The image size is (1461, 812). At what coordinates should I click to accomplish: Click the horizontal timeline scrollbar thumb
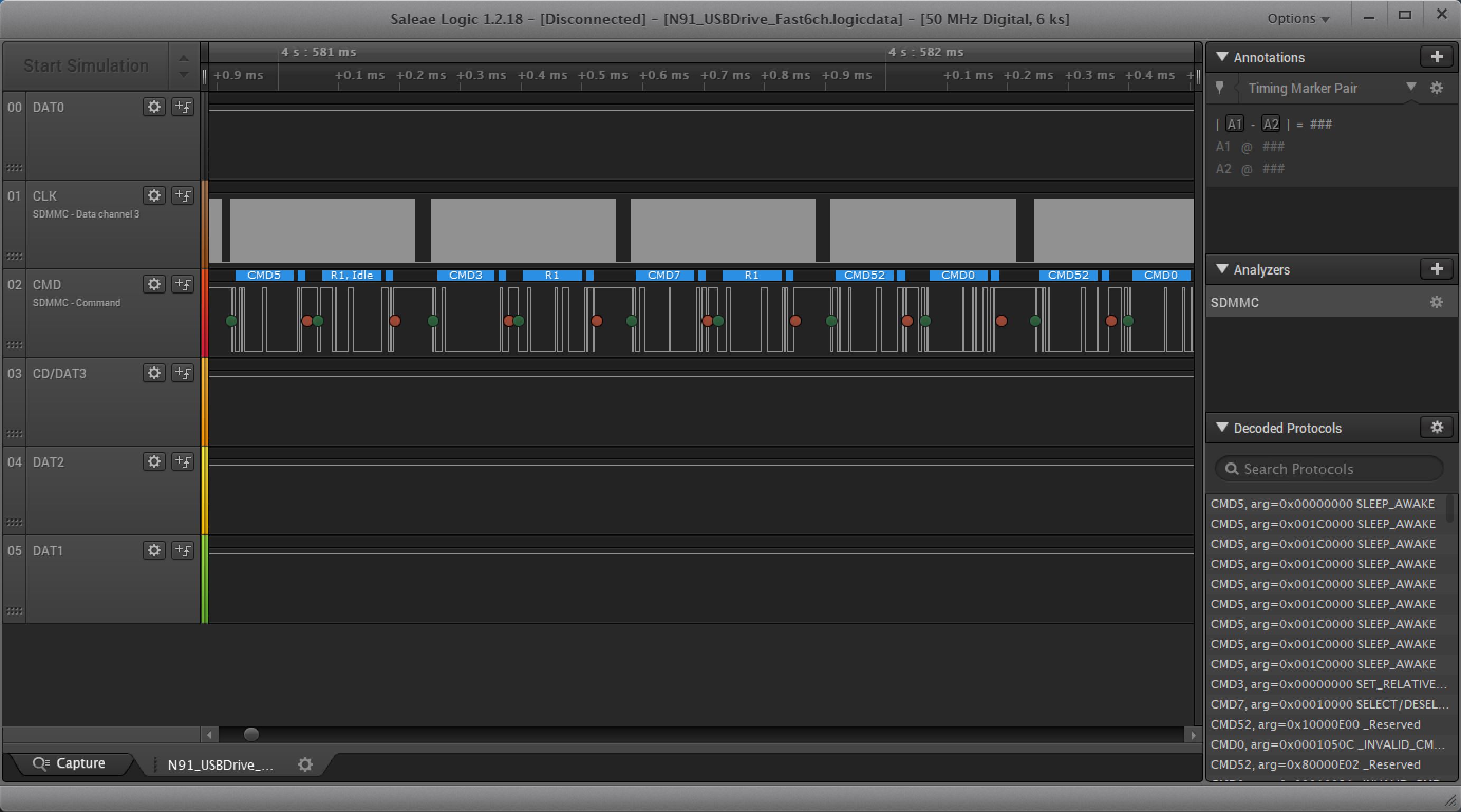click(251, 735)
